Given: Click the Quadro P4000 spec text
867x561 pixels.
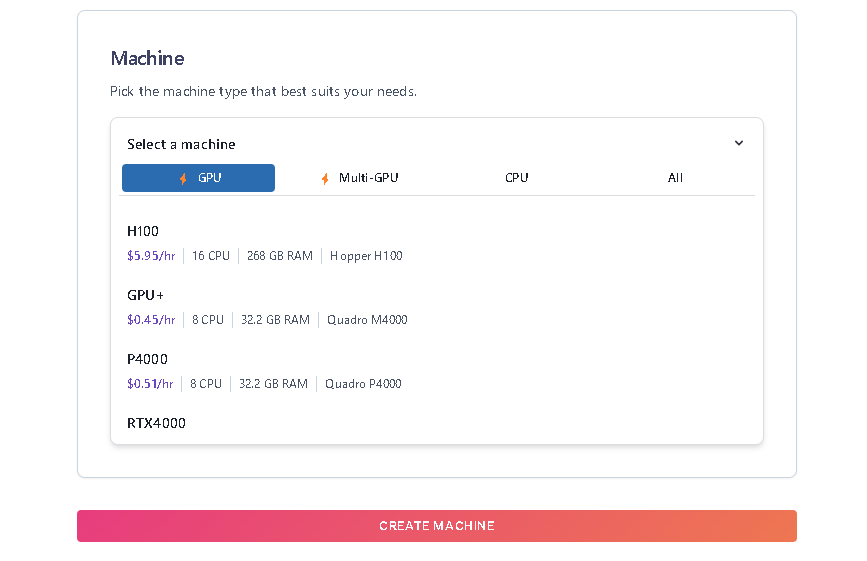Looking at the screenshot, I should click(363, 384).
